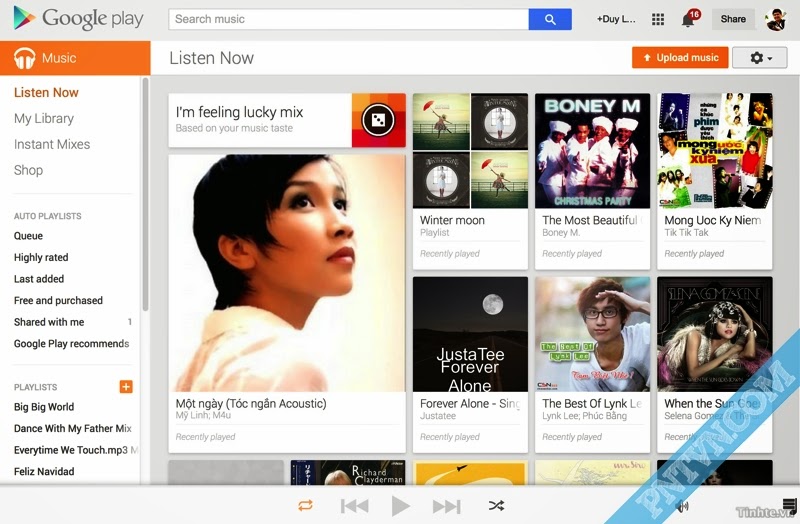Open the yellow album cover with airplane

coord(470,472)
